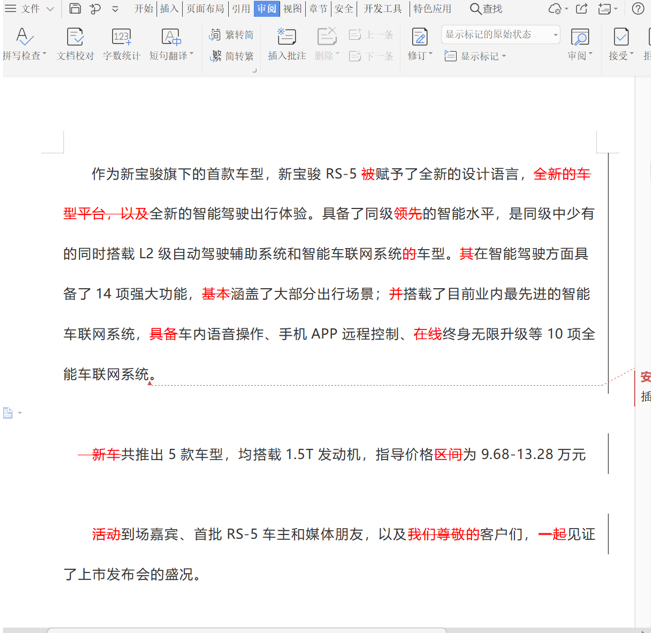Image resolution: width=651 pixels, height=633 pixels.
Task: Switch to the 开发工具 tab
Action: [383, 9]
